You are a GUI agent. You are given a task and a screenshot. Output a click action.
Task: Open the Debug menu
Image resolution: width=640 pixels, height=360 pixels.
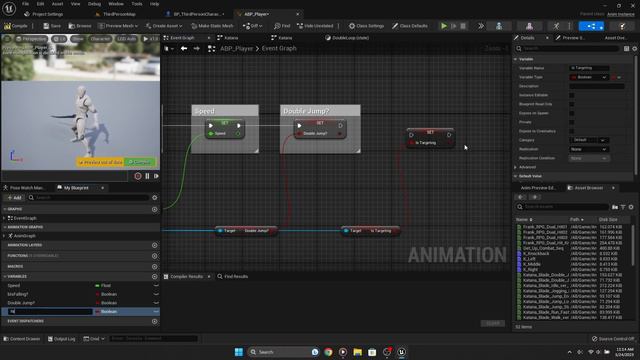(x=94, y=4)
